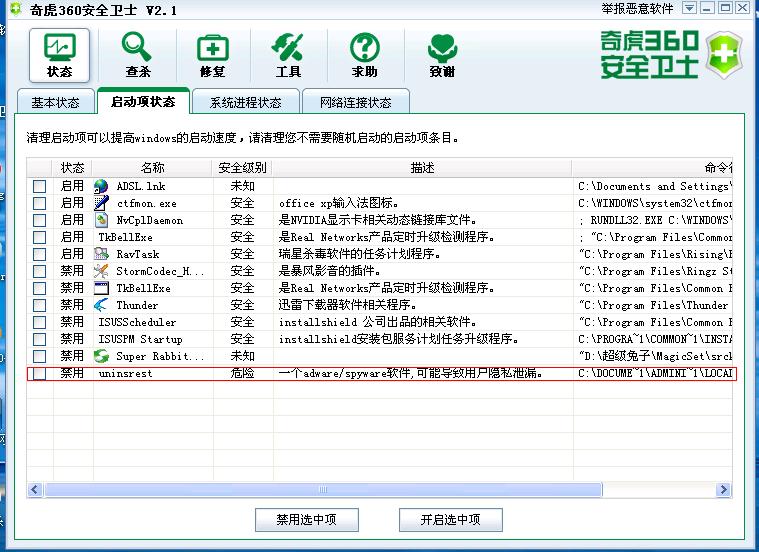Click the adware/spyware description text

[x=410, y=373]
